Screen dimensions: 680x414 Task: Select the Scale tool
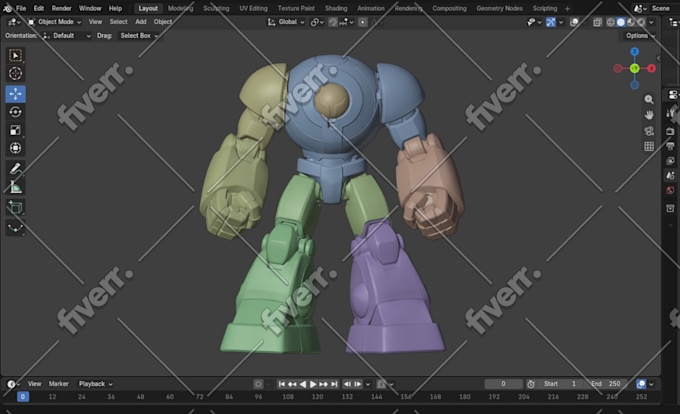coord(15,130)
